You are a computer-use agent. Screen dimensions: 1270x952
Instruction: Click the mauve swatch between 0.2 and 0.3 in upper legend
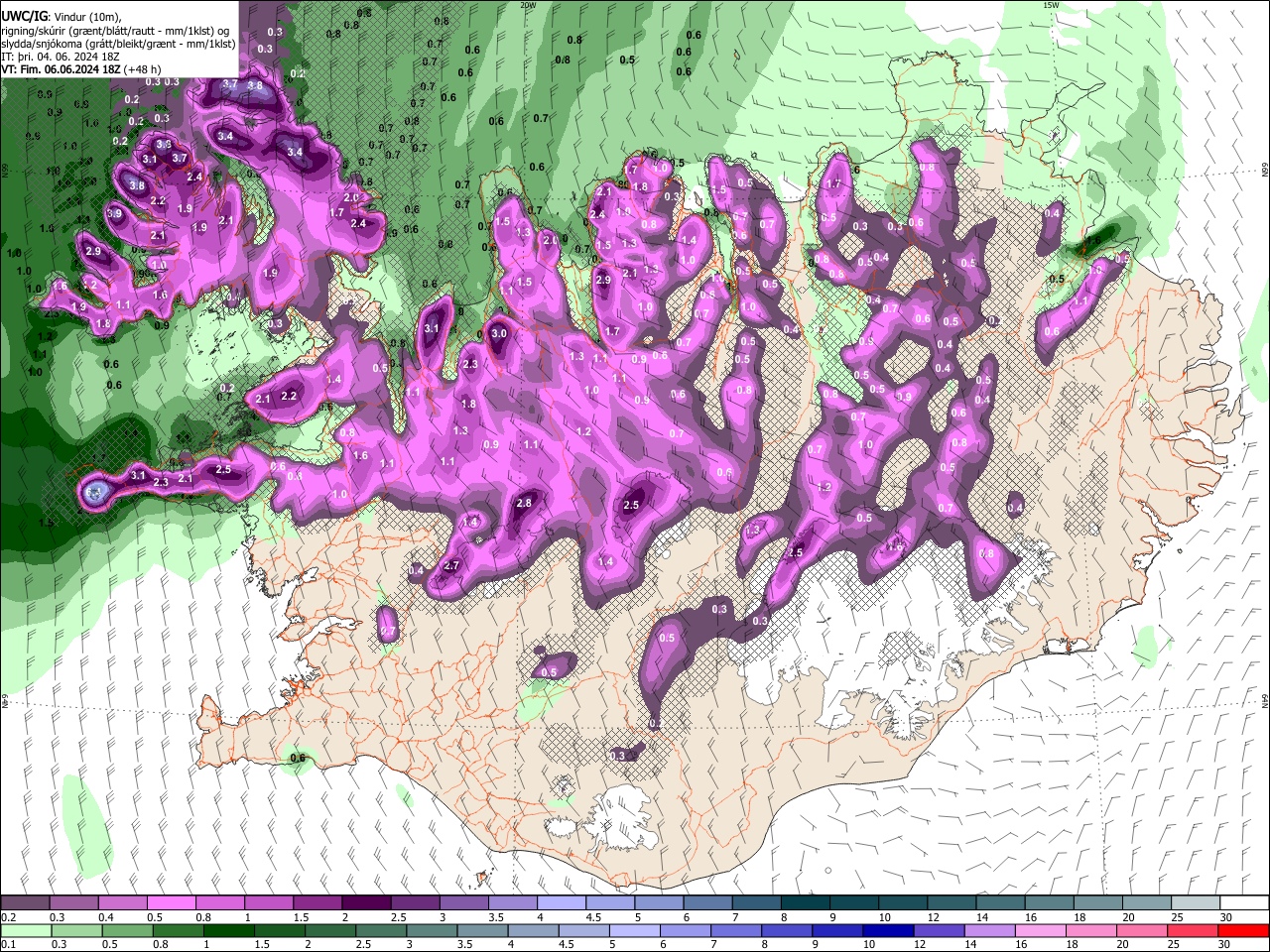[25, 903]
